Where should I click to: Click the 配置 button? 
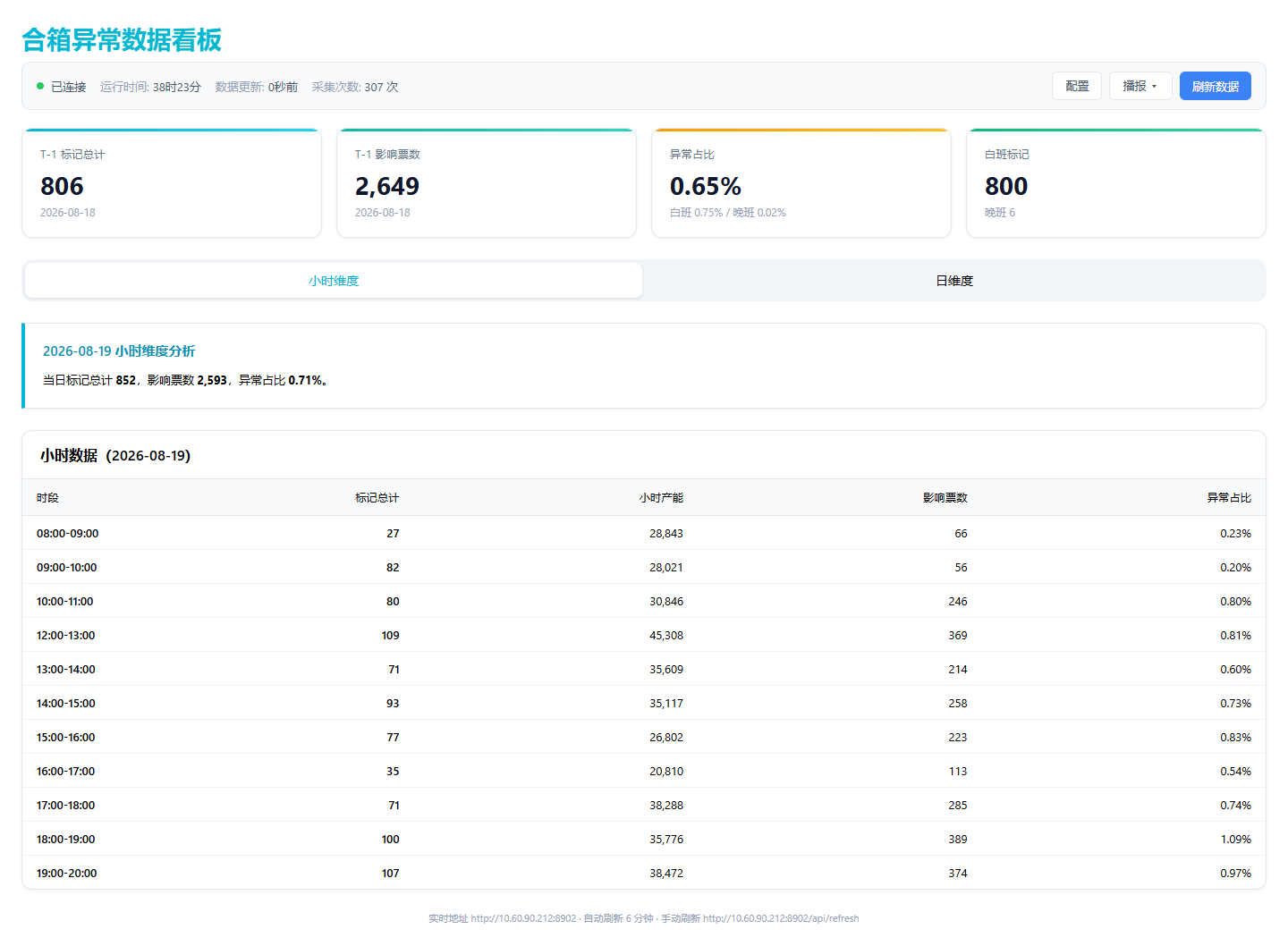point(1077,86)
